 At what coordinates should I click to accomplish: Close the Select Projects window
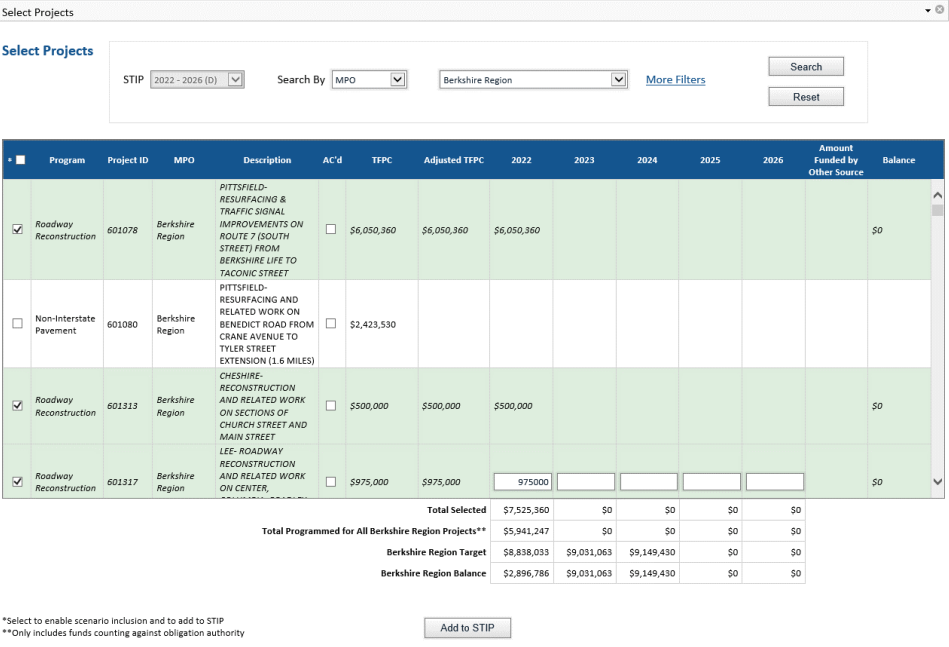tap(941, 10)
